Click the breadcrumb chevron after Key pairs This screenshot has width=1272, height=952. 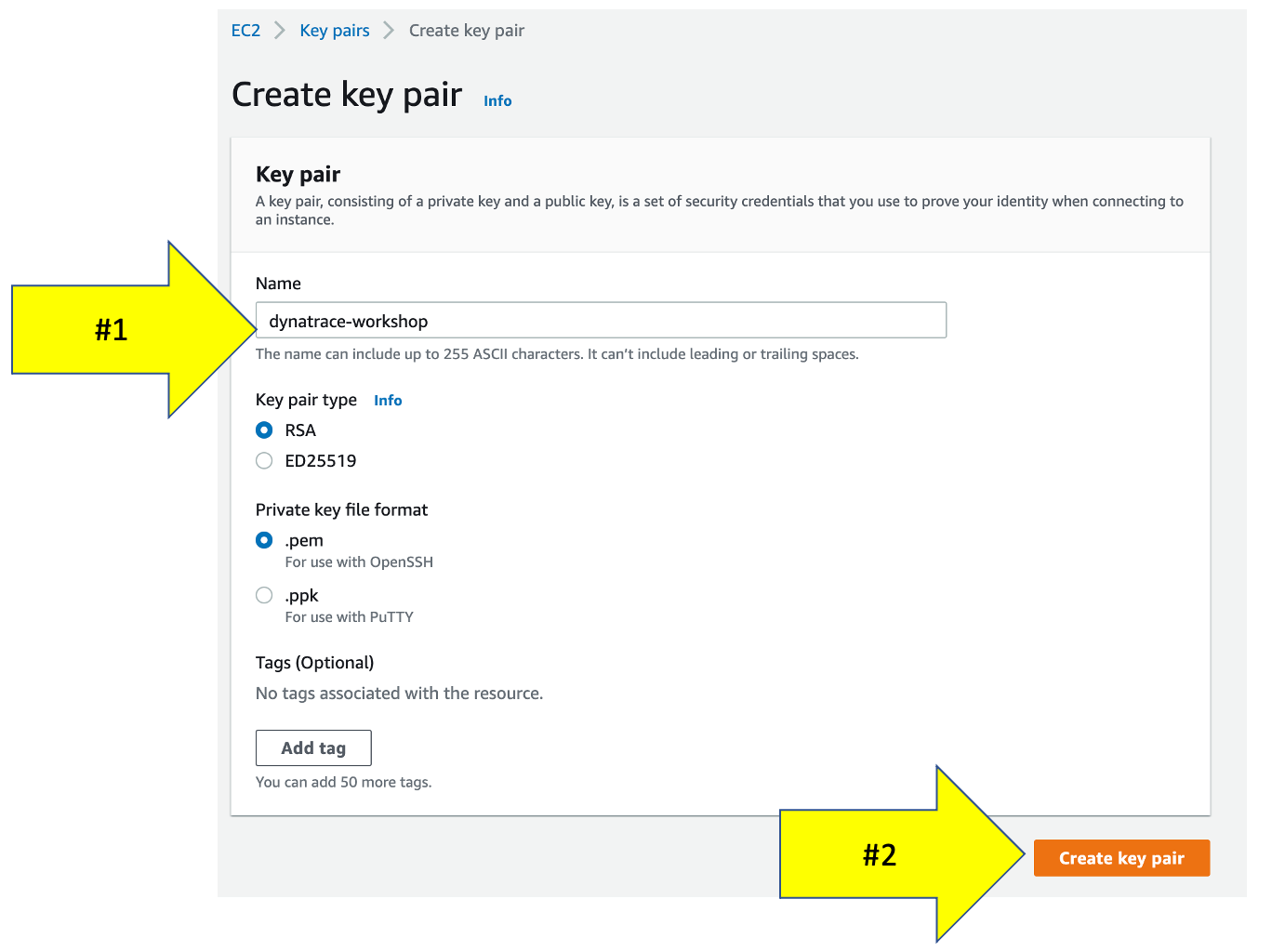click(389, 31)
